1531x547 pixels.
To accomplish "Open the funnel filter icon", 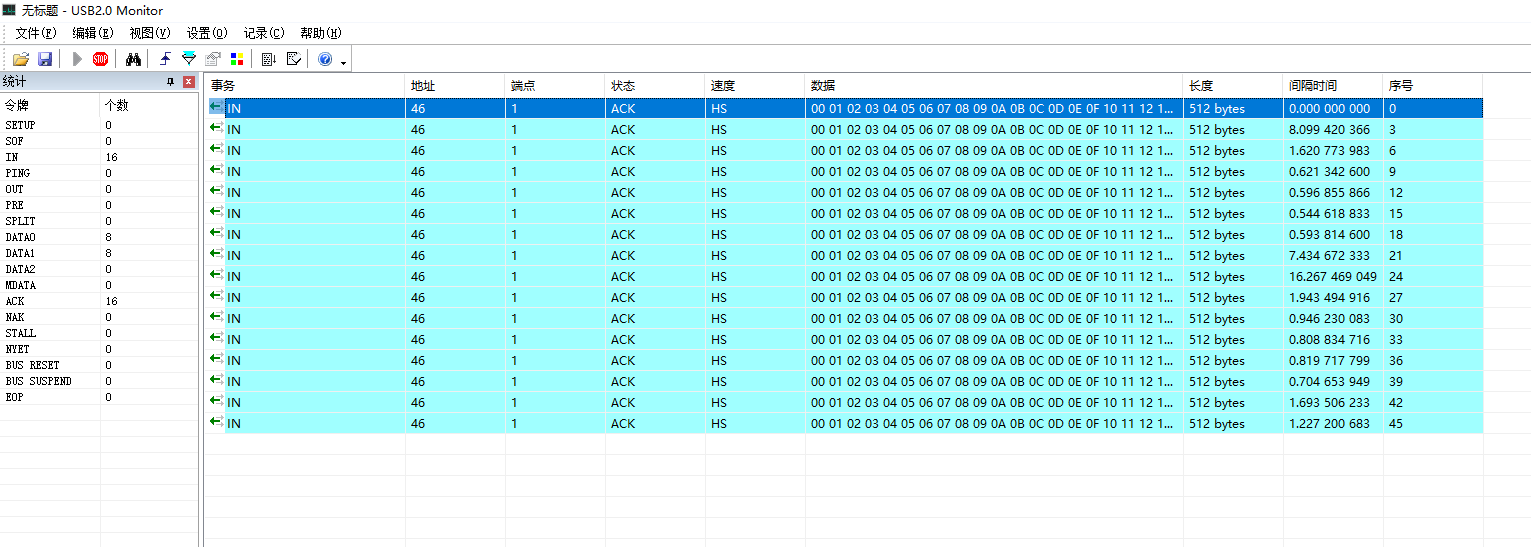I will (x=189, y=60).
